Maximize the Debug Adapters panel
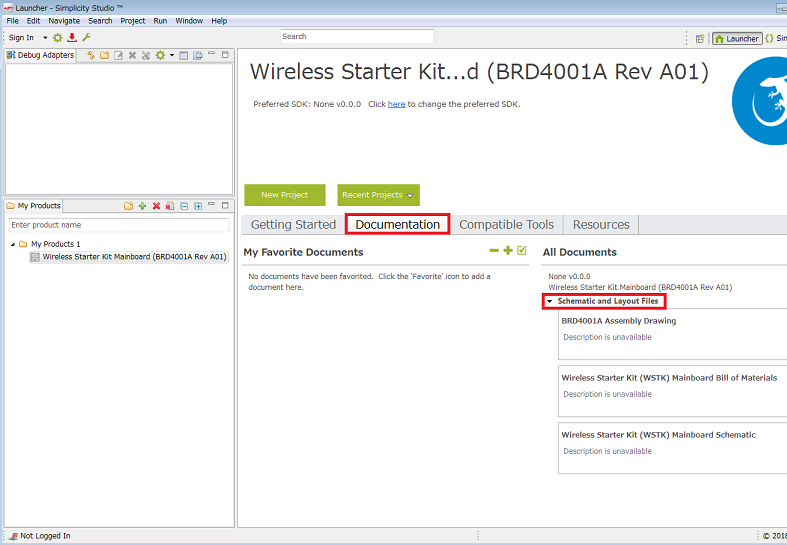 [225, 54]
